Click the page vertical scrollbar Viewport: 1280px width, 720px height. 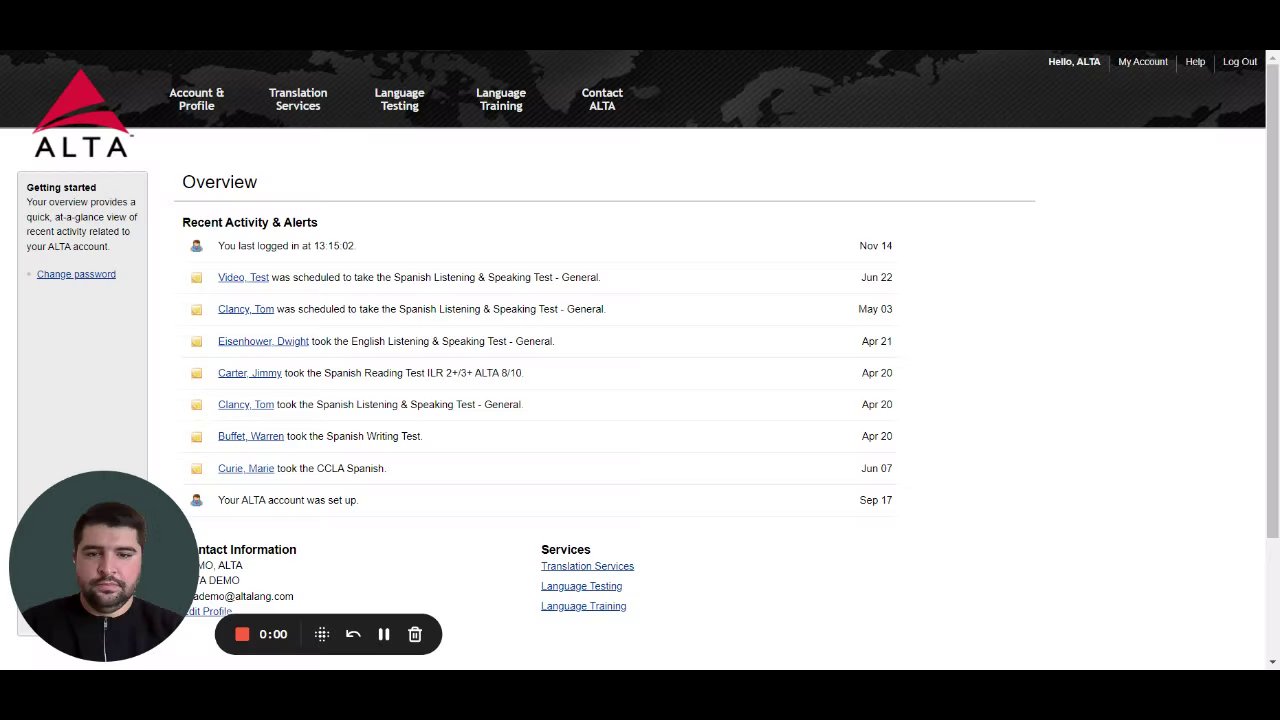point(1272,300)
